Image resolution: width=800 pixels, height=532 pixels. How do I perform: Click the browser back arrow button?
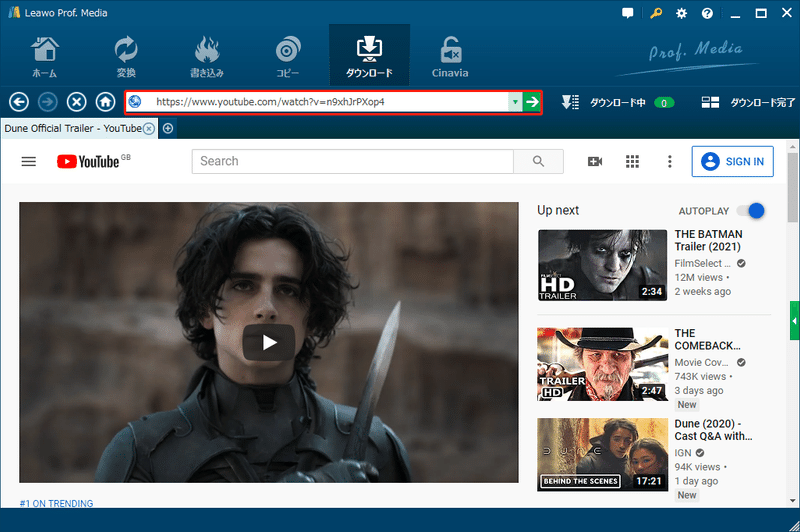(19, 102)
